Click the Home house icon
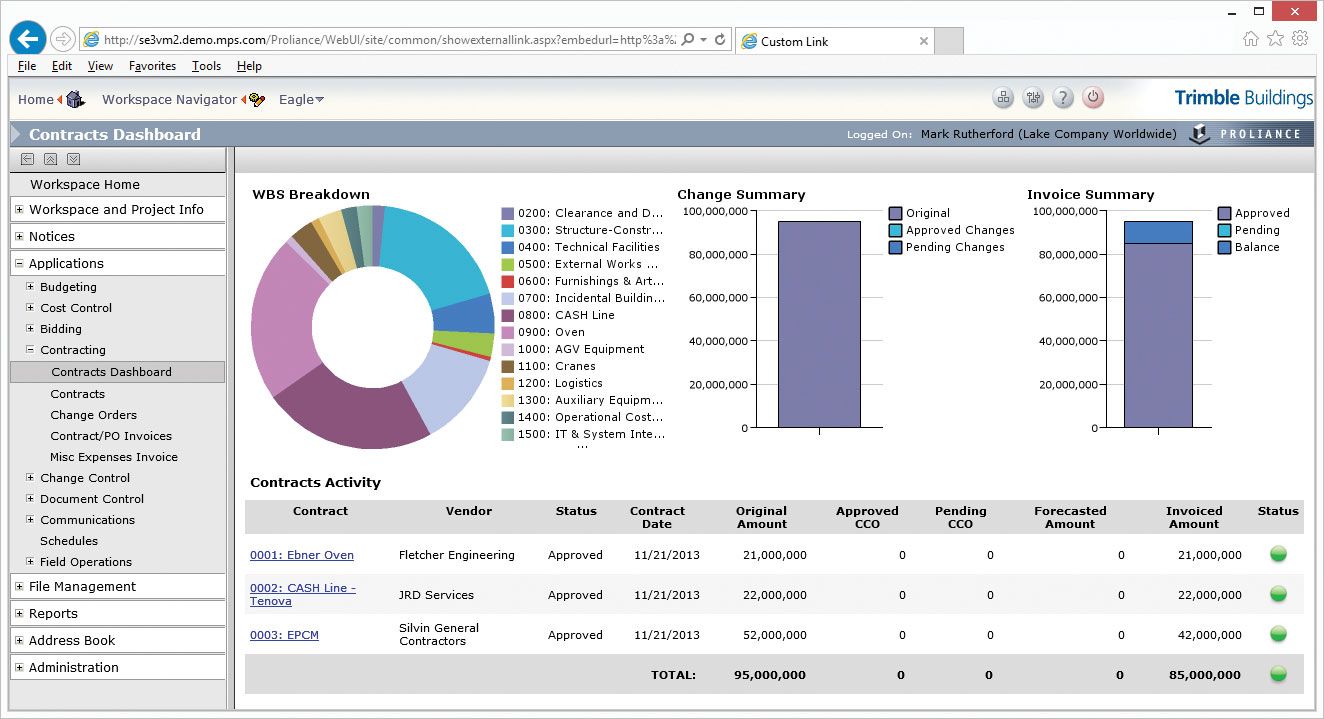 pos(76,99)
